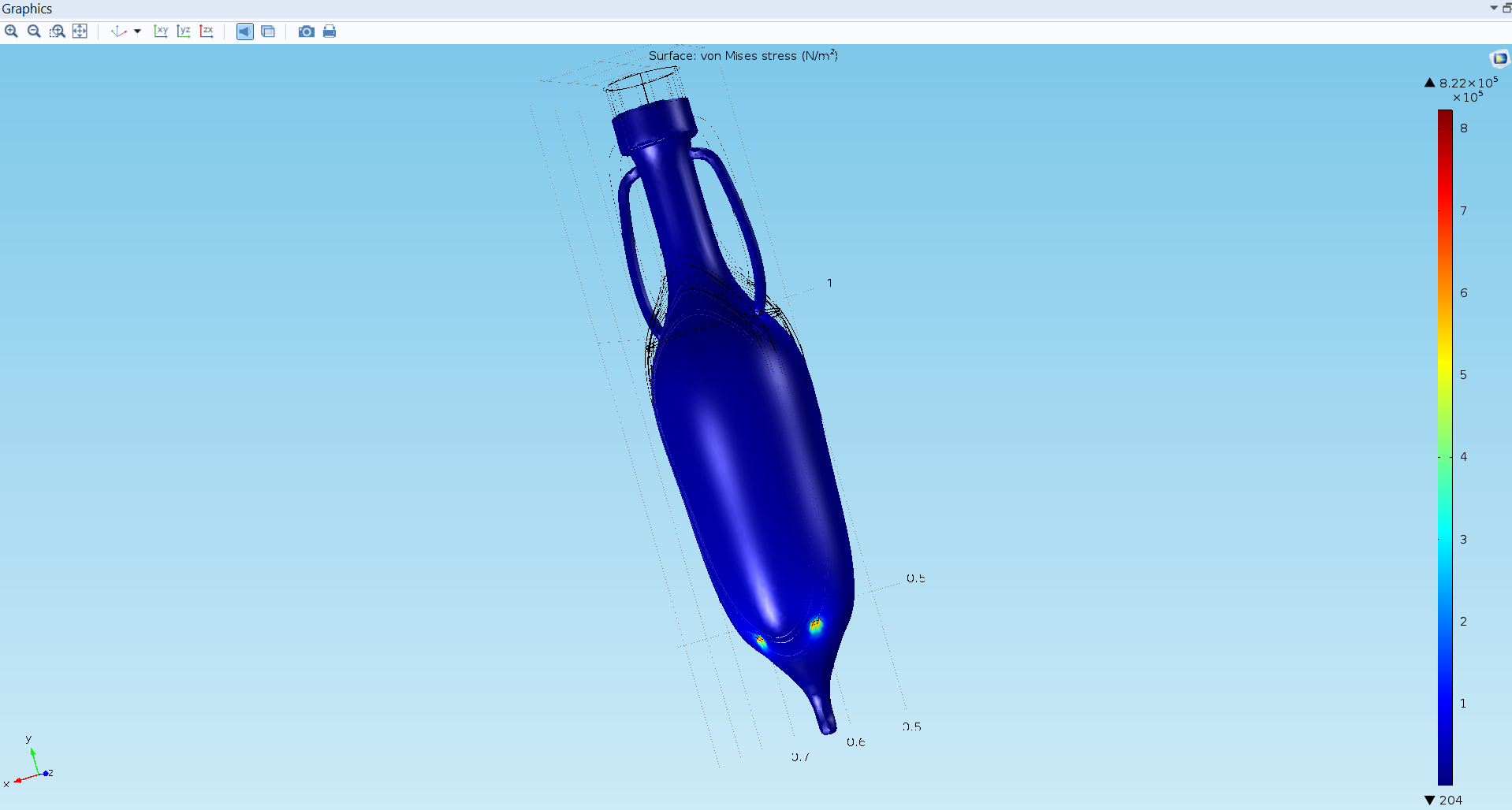The width and height of the screenshot is (1512, 810).
Task: Open the view dropdown arrow beside axes icon
Action: (137, 32)
